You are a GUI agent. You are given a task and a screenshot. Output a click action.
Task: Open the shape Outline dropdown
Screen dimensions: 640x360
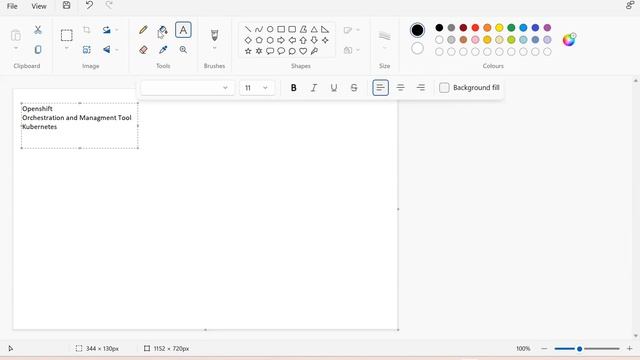click(351, 30)
